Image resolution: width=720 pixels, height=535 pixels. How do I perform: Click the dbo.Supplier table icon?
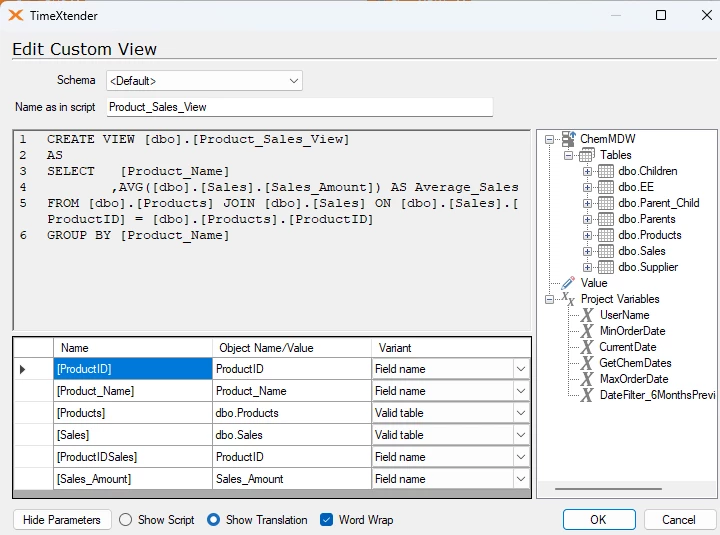pyautogui.click(x=606, y=267)
